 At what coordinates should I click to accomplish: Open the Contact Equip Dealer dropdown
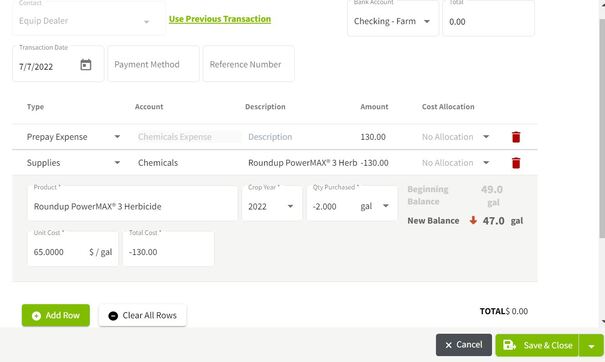tap(146, 22)
